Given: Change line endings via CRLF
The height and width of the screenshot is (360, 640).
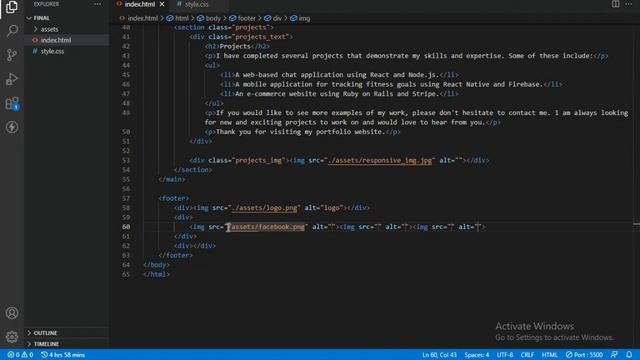Looking at the screenshot, I should [x=527, y=355].
